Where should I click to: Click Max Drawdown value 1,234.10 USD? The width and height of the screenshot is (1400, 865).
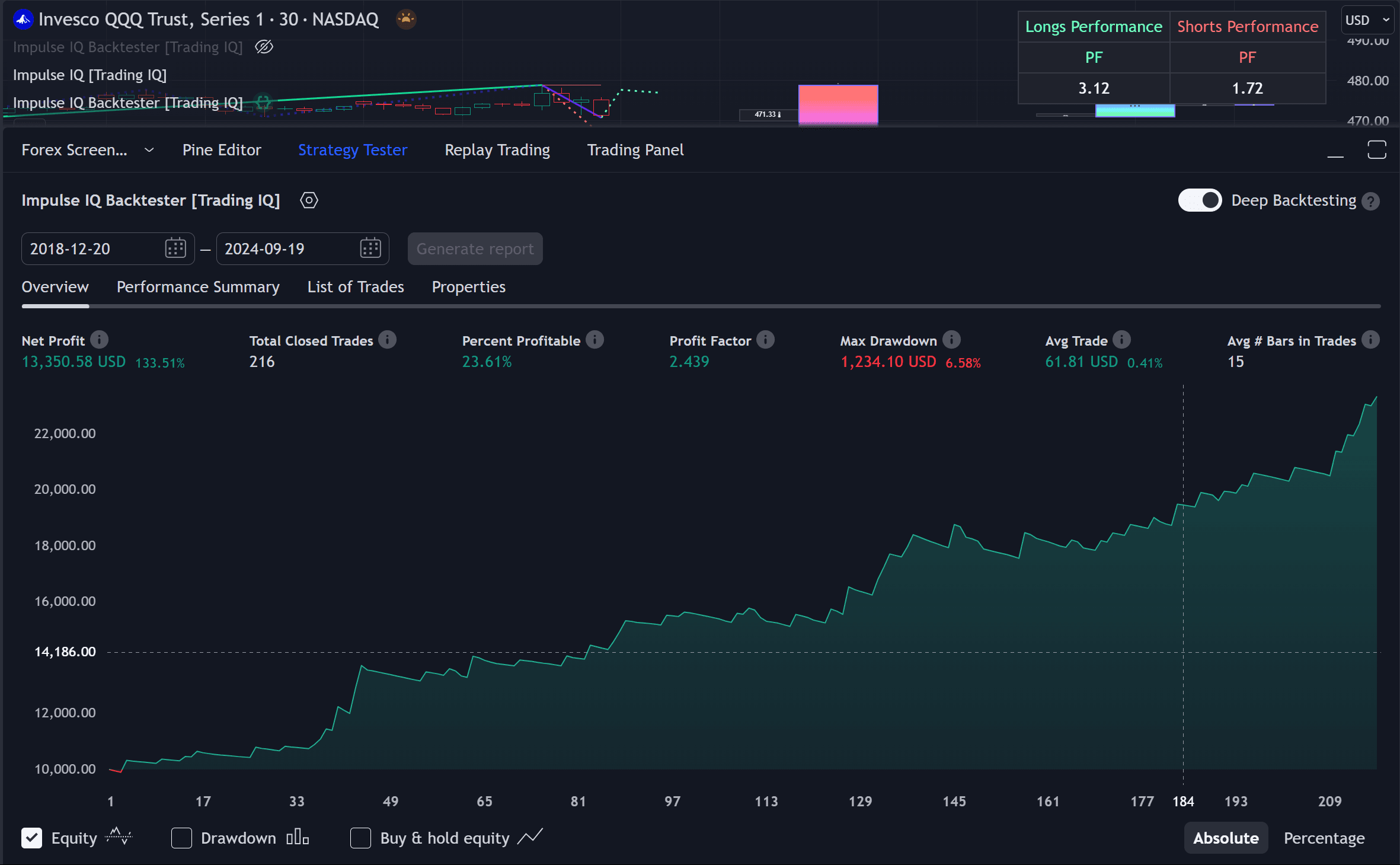(888, 362)
